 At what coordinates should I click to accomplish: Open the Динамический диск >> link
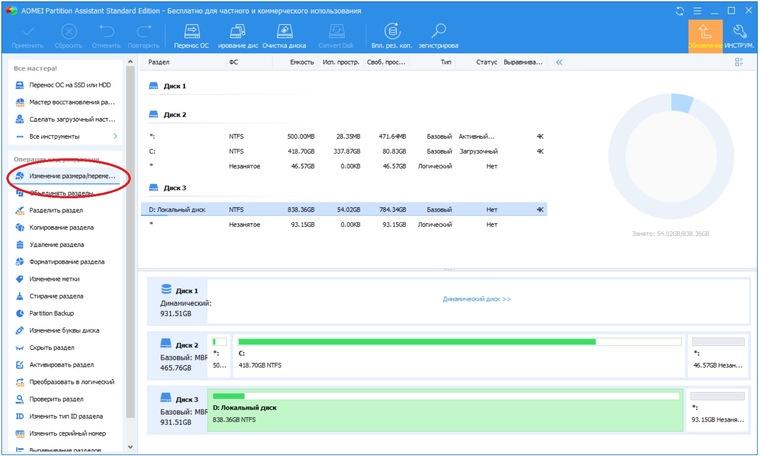pyautogui.click(x=476, y=299)
